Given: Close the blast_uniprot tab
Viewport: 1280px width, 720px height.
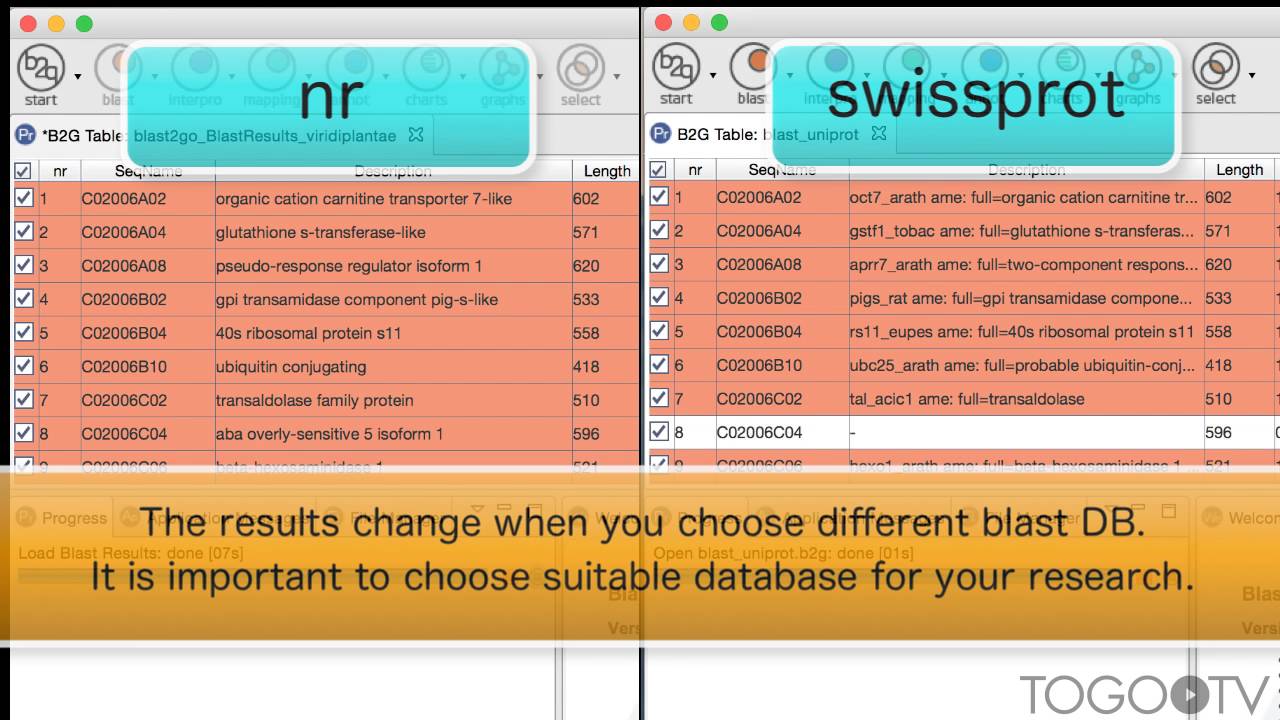Looking at the screenshot, I should click(879, 133).
